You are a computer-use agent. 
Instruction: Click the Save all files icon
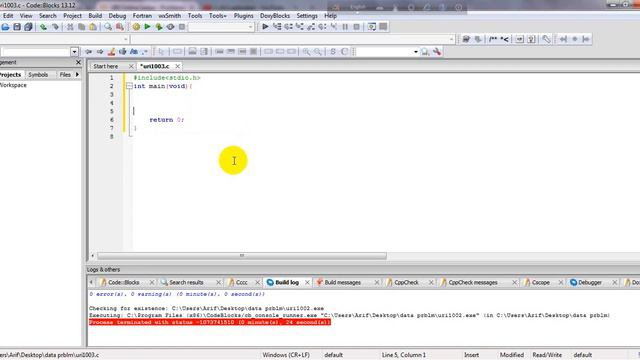[x=28, y=27]
